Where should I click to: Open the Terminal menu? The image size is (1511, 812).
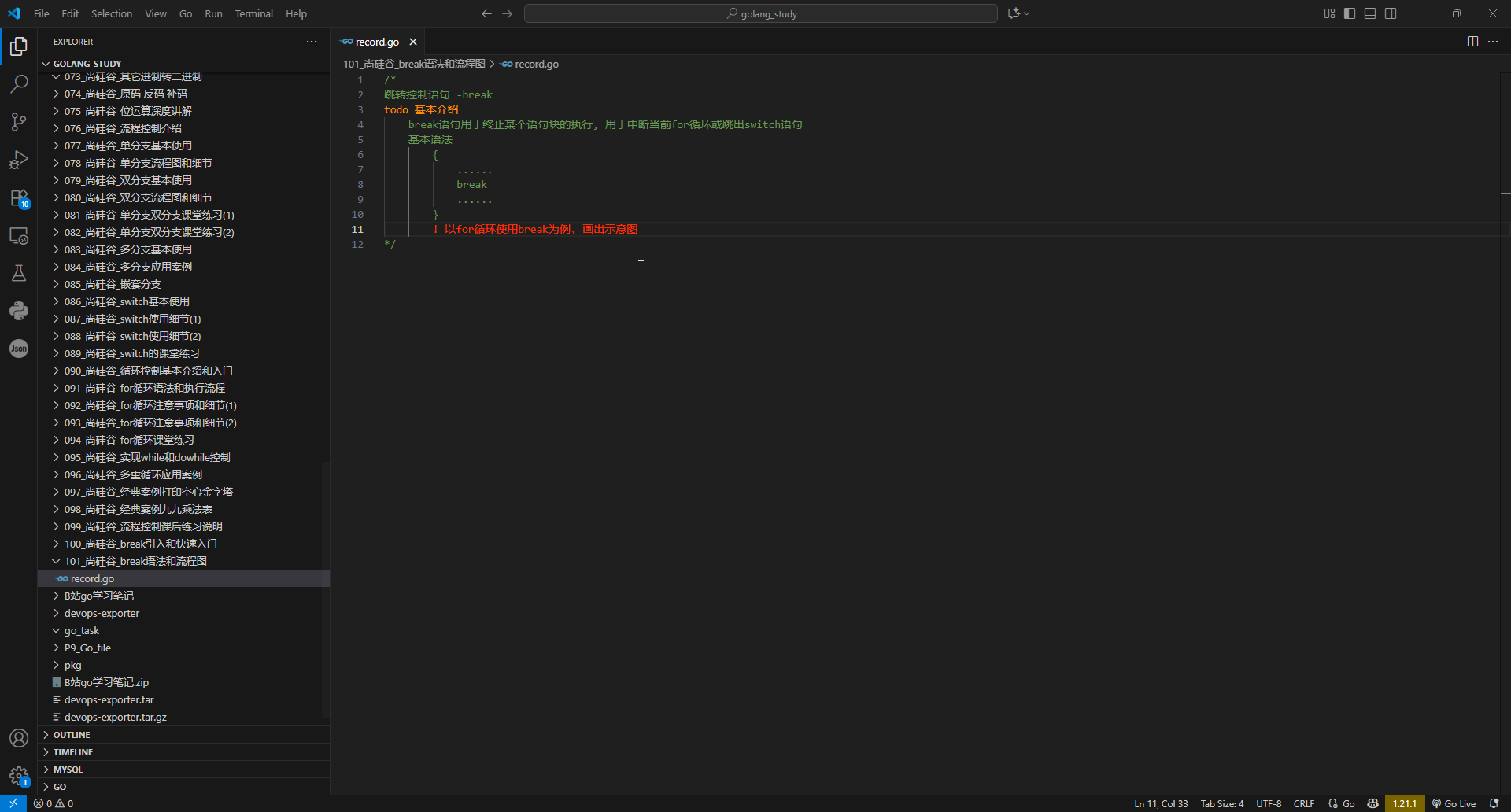(x=254, y=13)
